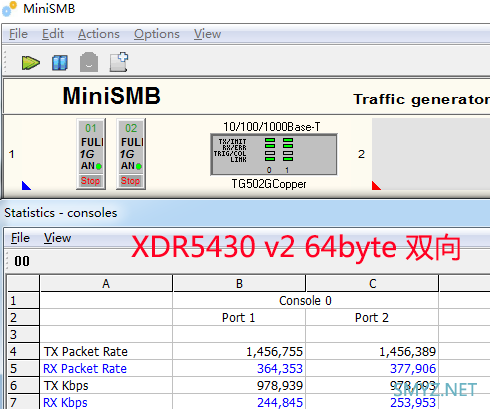Image resolution: width=490 pixels, height=409 pixels.
Task: Click the MiniSMB app icon in title bar
Action: pos(9,9)
